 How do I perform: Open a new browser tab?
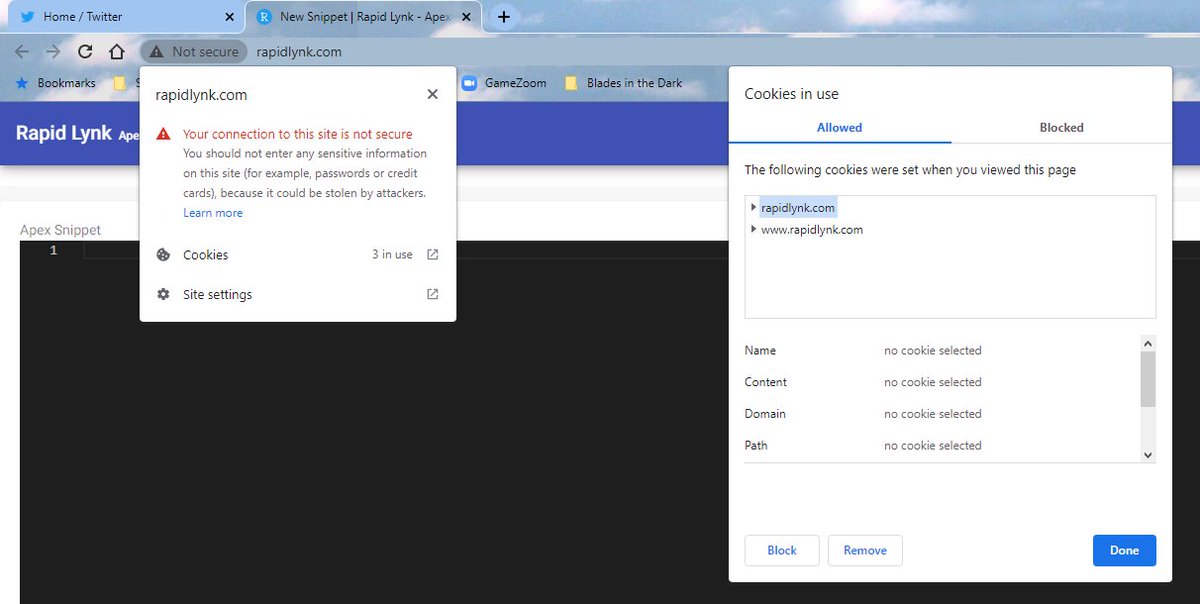(x=504, y=17)
